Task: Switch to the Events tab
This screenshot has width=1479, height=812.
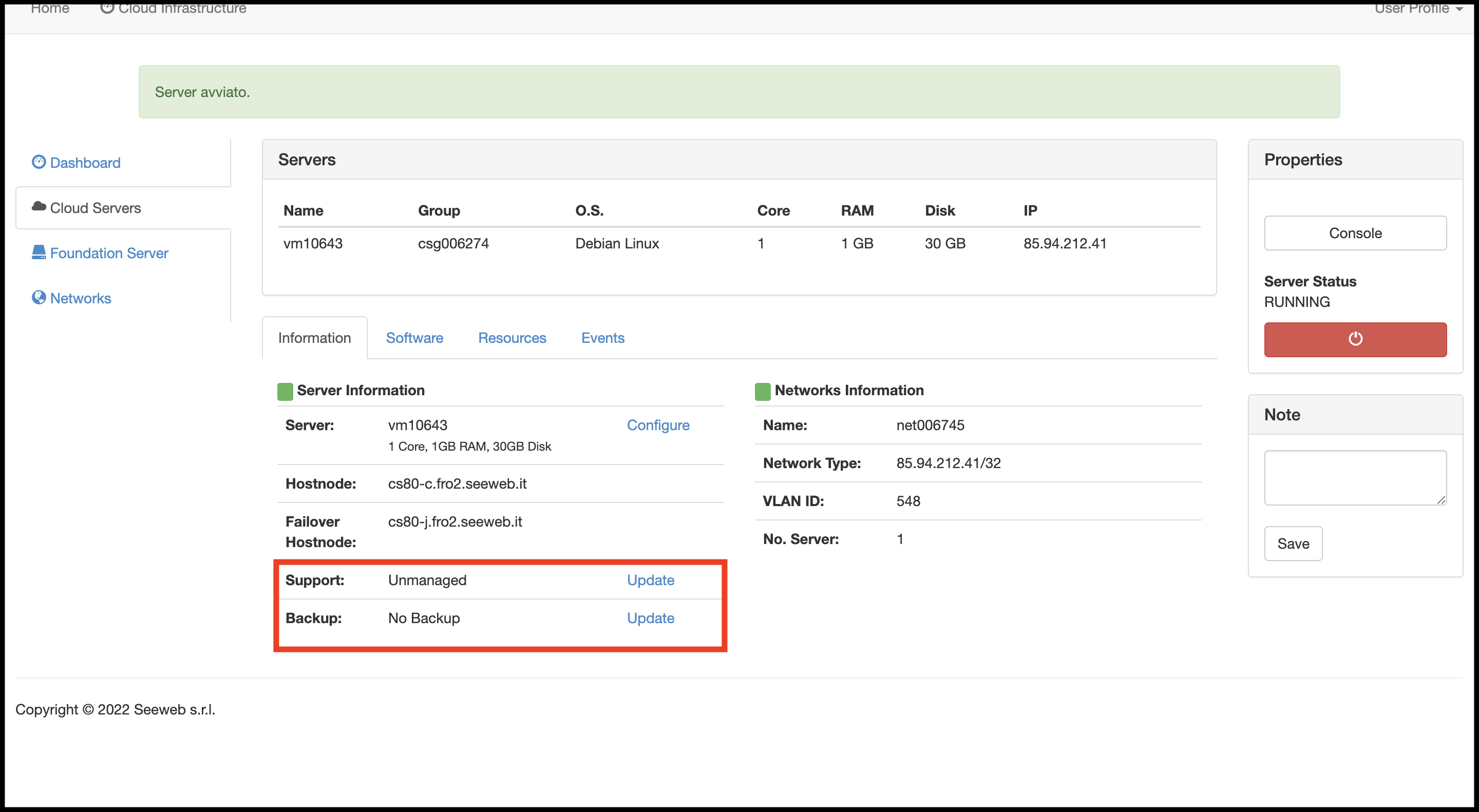Action: coord(603,338)
